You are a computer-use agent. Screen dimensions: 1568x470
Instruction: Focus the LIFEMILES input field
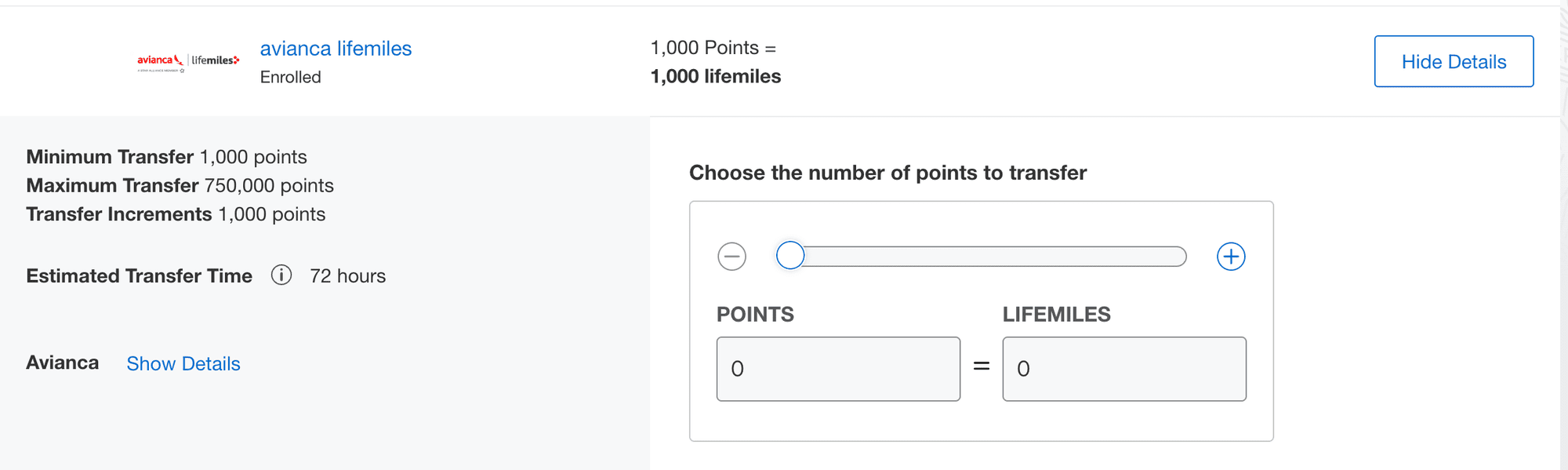[1124, 369]
